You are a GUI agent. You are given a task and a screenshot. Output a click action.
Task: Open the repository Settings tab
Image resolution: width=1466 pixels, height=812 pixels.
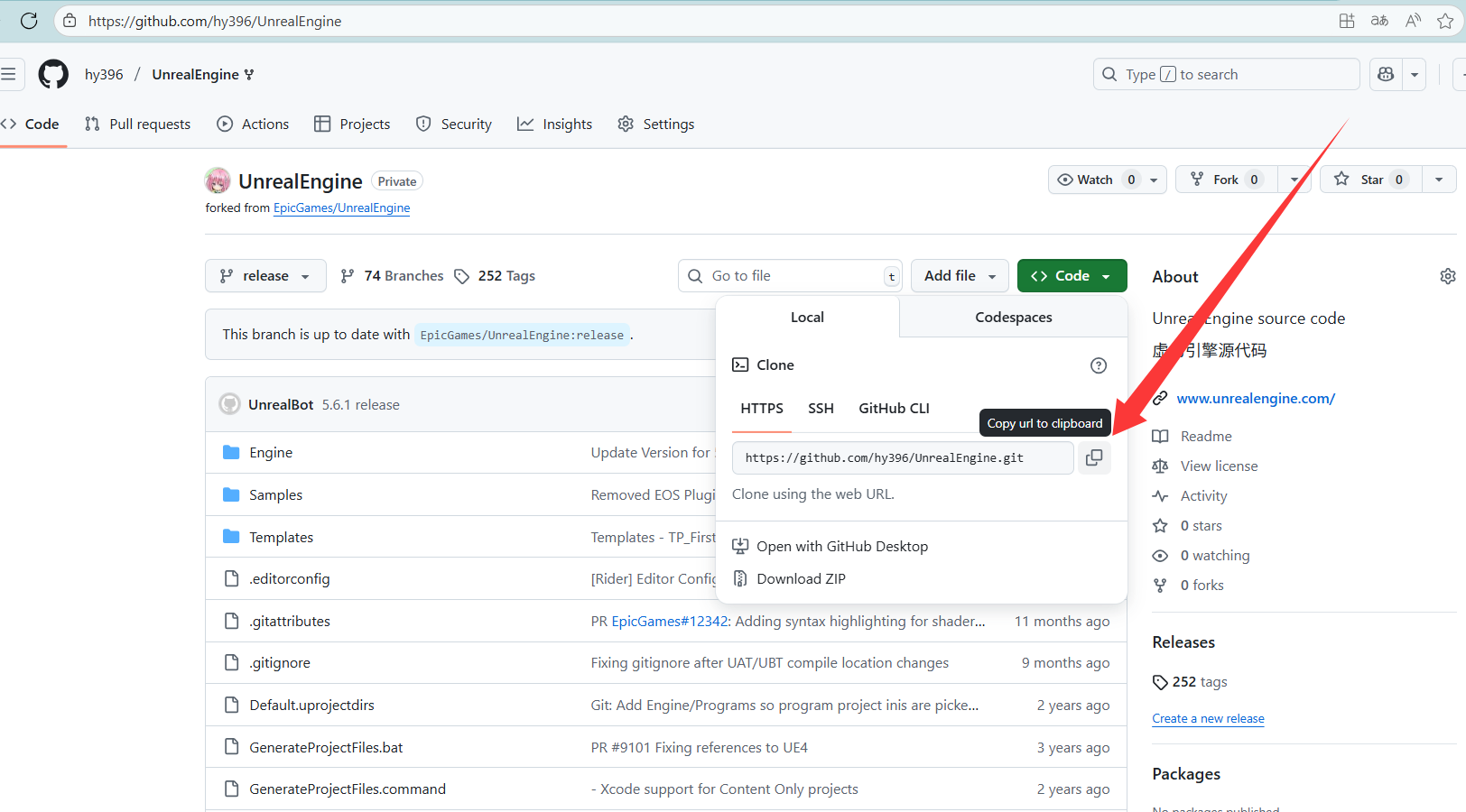pos(656,124)
